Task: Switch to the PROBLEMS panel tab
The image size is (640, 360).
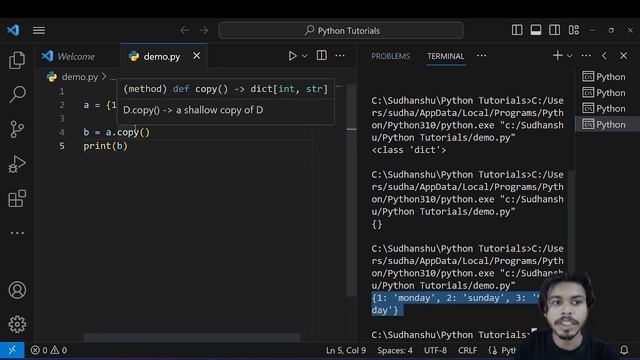Action: tap(391, 56)
